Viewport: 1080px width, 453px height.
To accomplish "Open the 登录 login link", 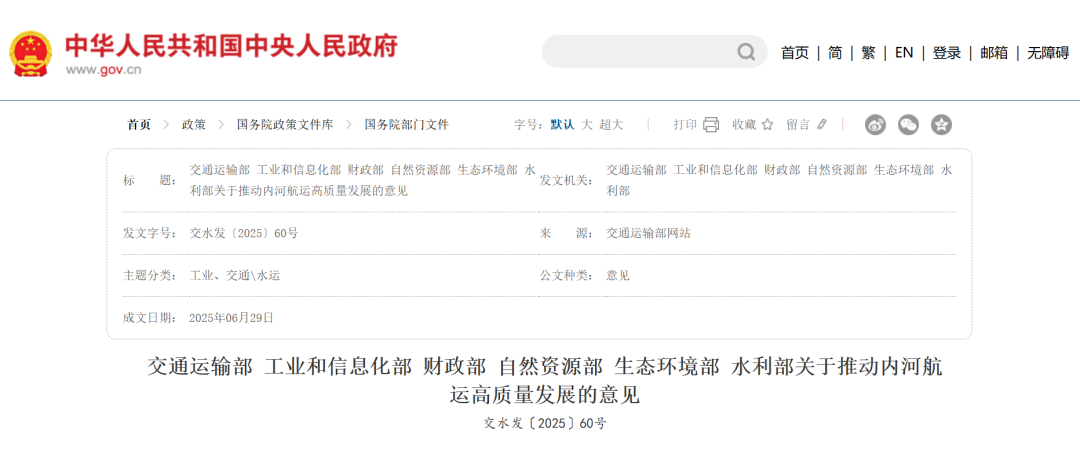I will pos(946,53).
